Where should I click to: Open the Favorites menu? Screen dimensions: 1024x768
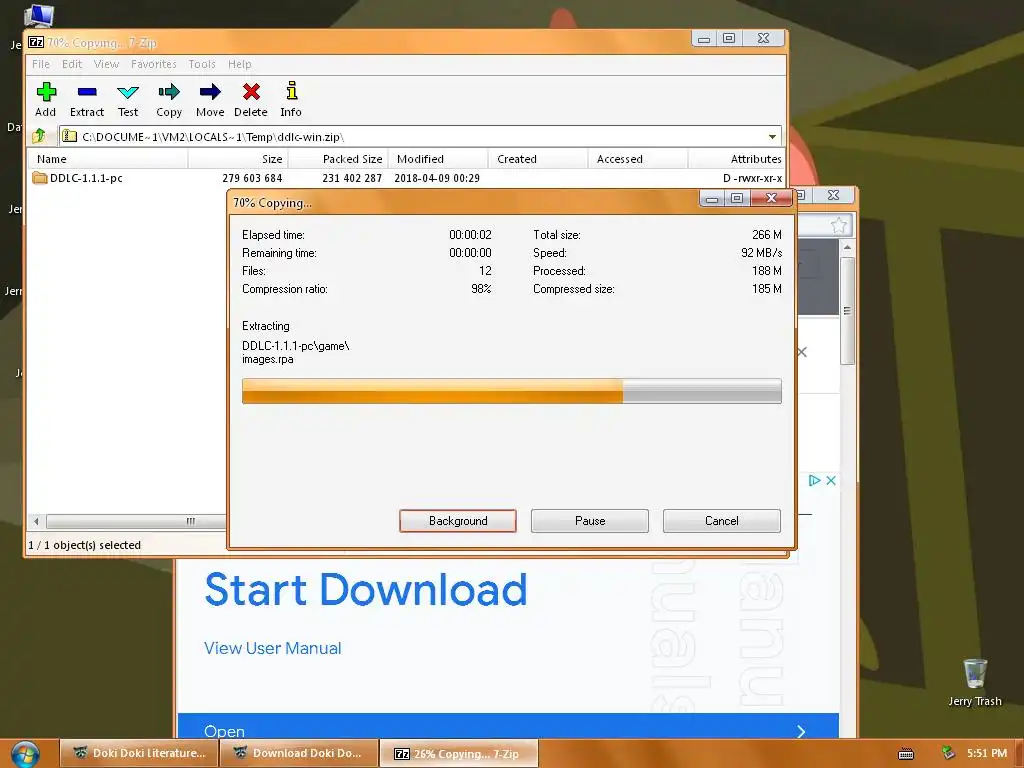point(153,64)
